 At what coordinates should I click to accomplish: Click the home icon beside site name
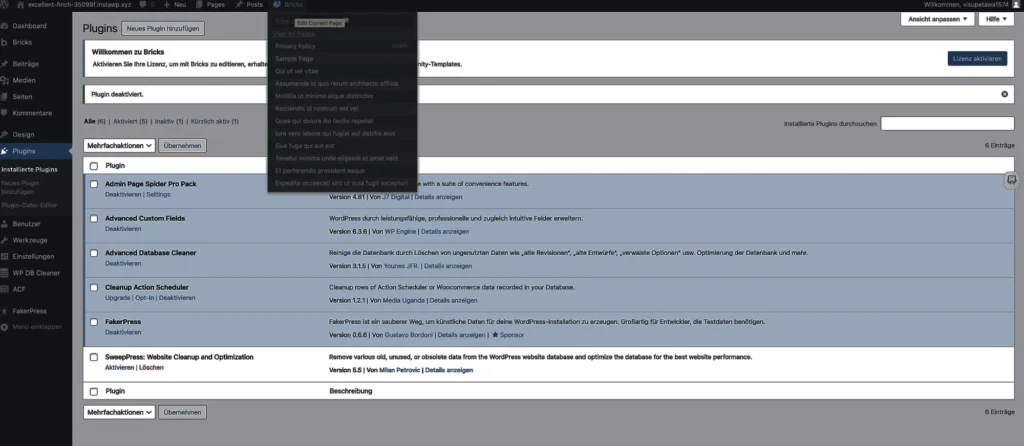click(20, 5)
